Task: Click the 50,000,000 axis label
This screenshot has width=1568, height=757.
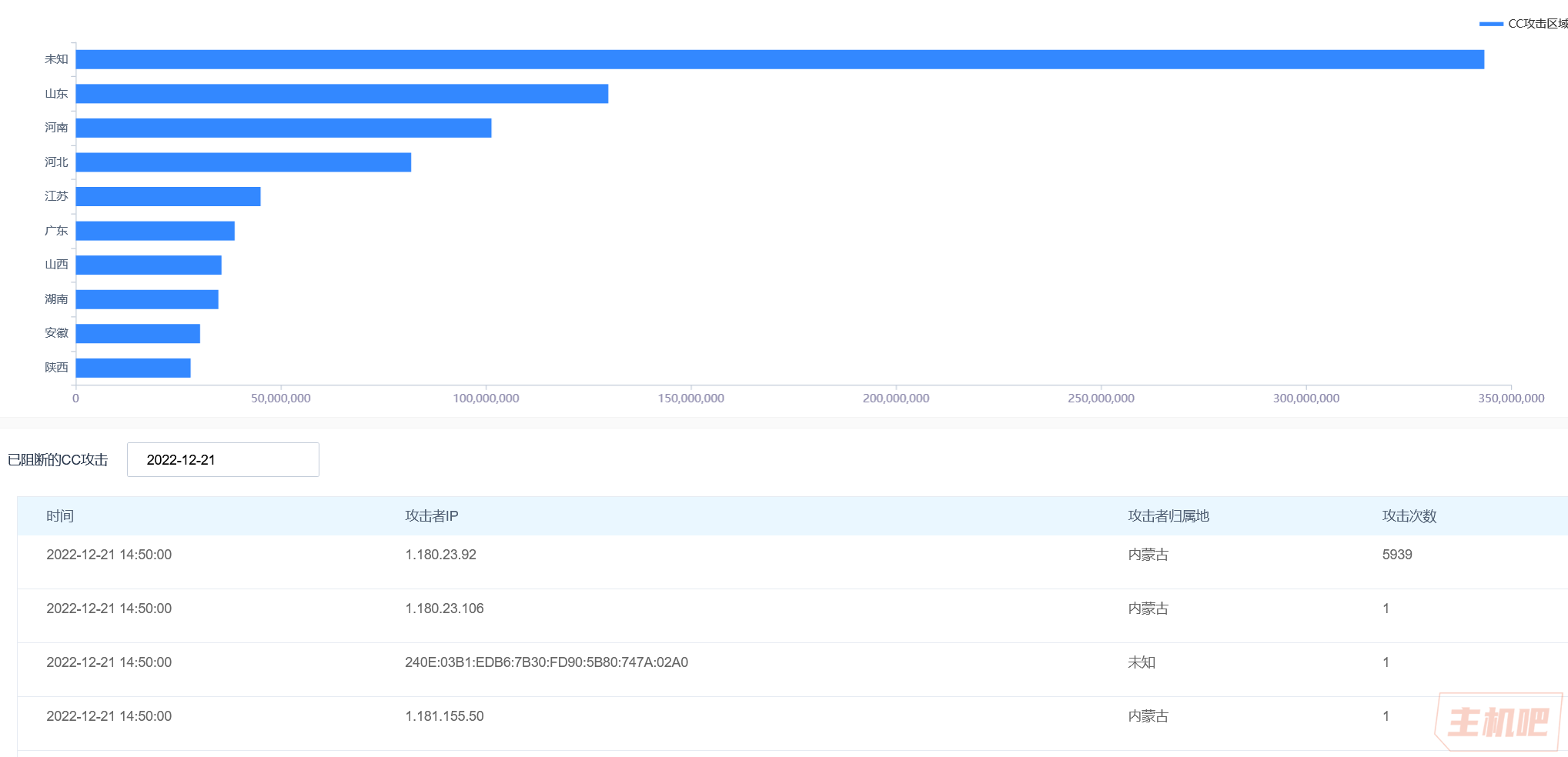Action: [281, 399]
